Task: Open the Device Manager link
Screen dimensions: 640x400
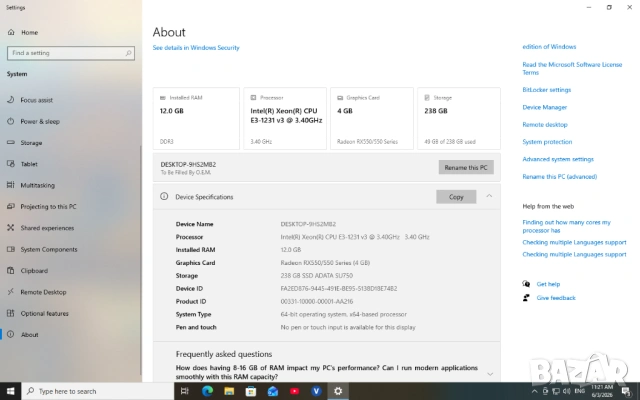Action: [544, 107]
